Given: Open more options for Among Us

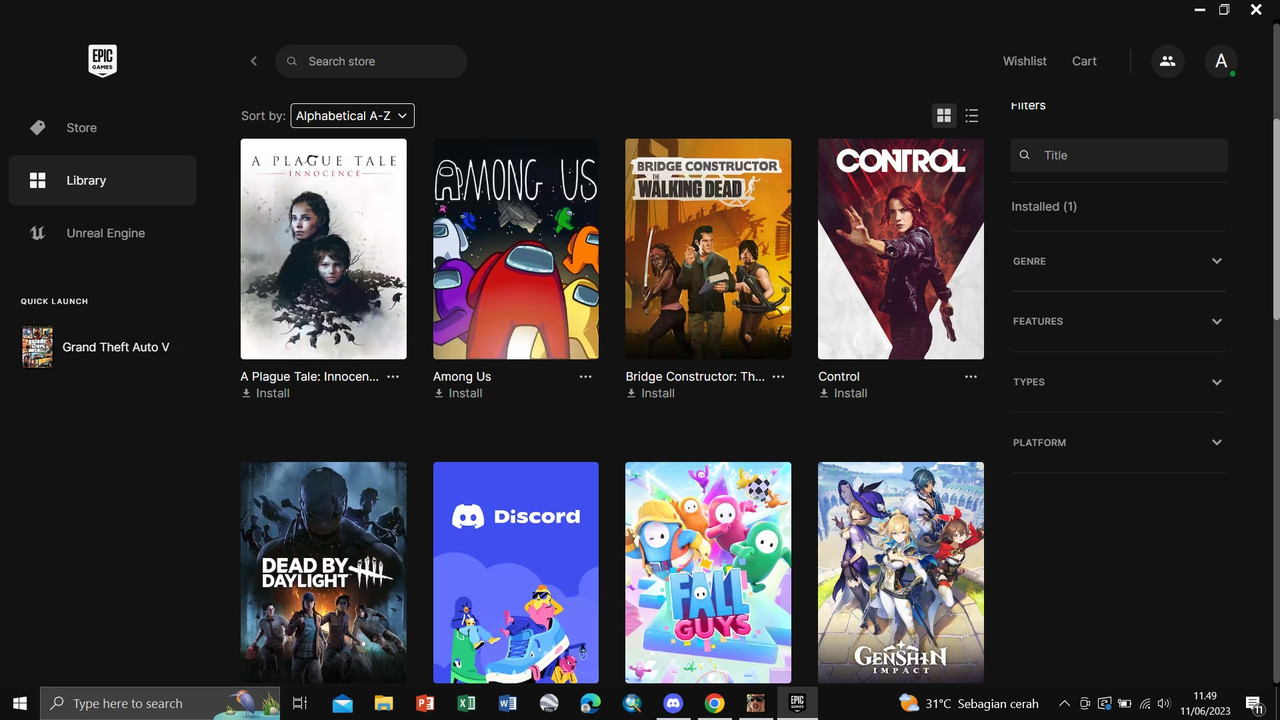Looking at the screenshot, I should (x=585, y=377).
